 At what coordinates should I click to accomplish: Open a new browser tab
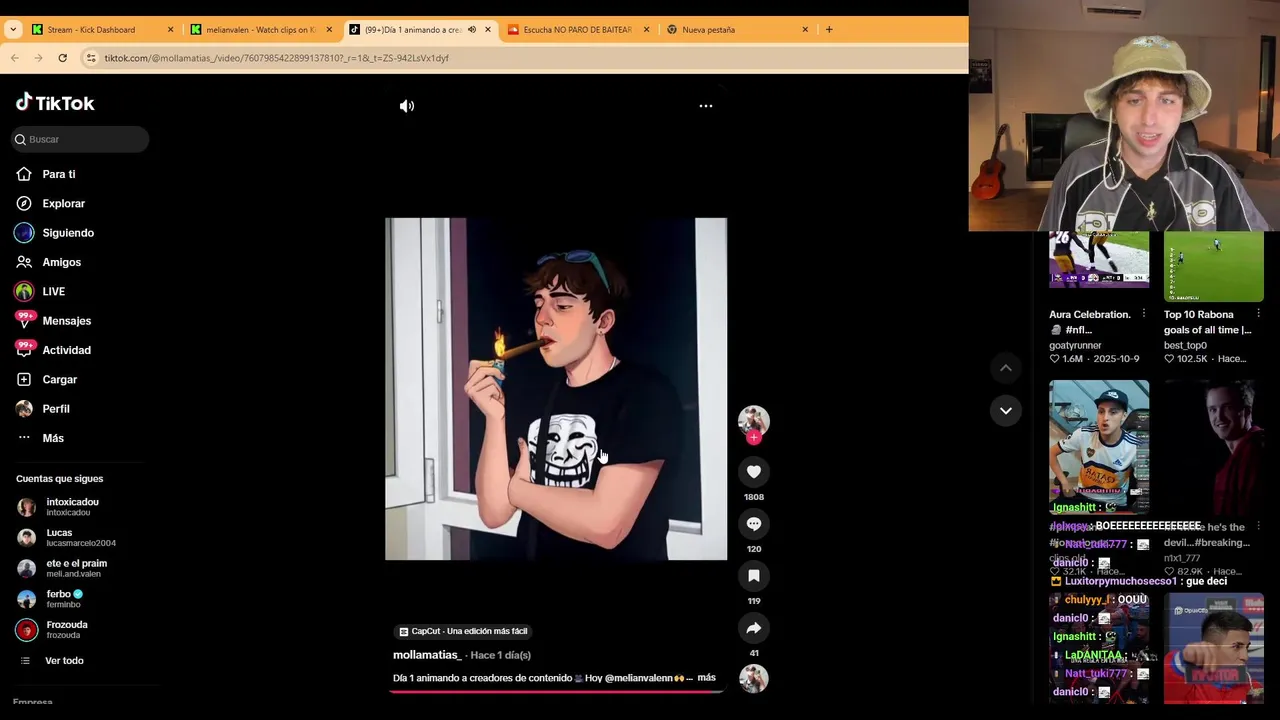pos(829,30)
